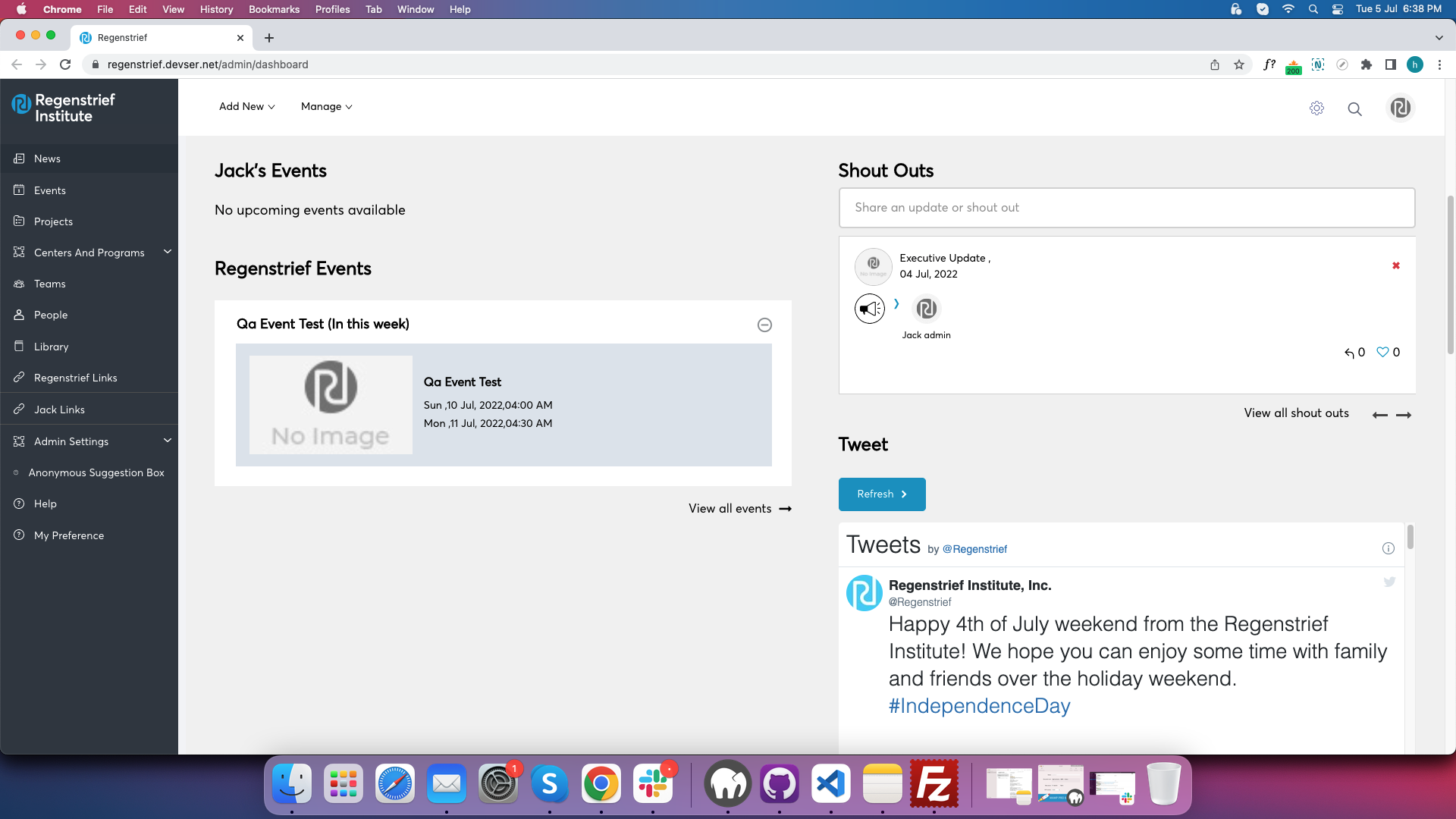Screen dimensions: 1456x819
Task: Click the Refresh tweets button
Action: (x=882, y=494)
